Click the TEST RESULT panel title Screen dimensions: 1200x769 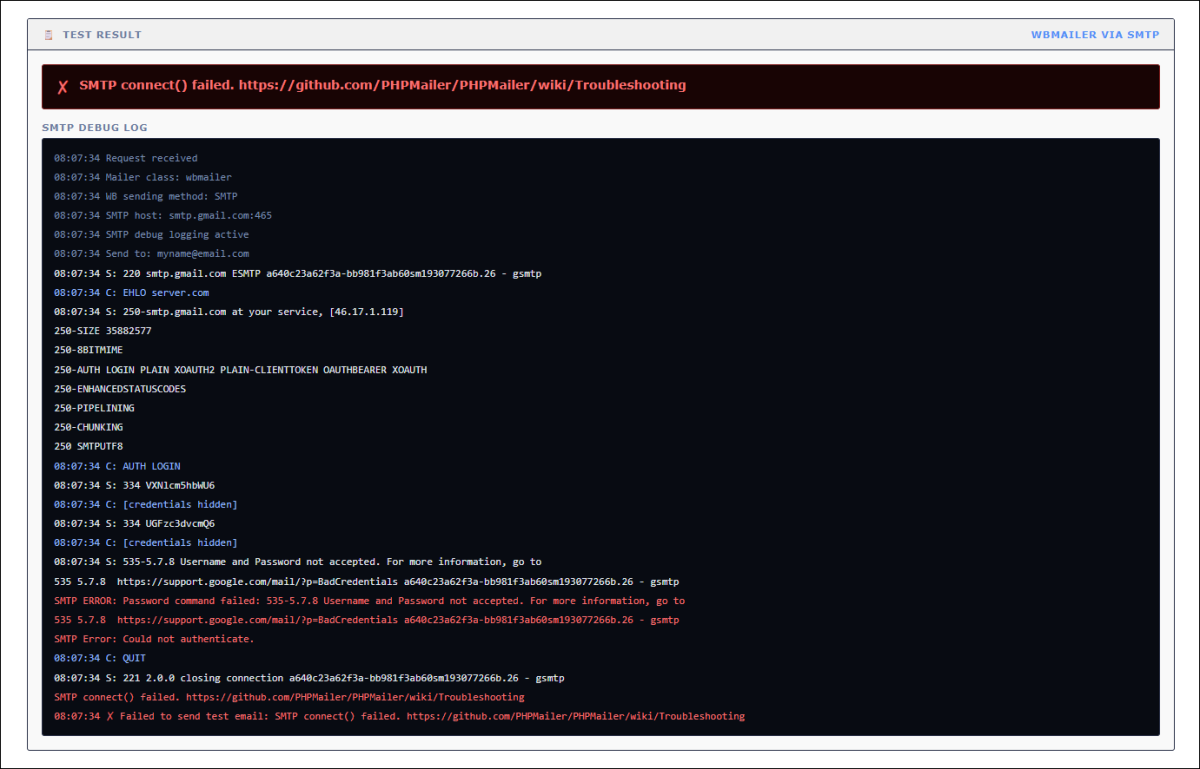click(102, 35)
